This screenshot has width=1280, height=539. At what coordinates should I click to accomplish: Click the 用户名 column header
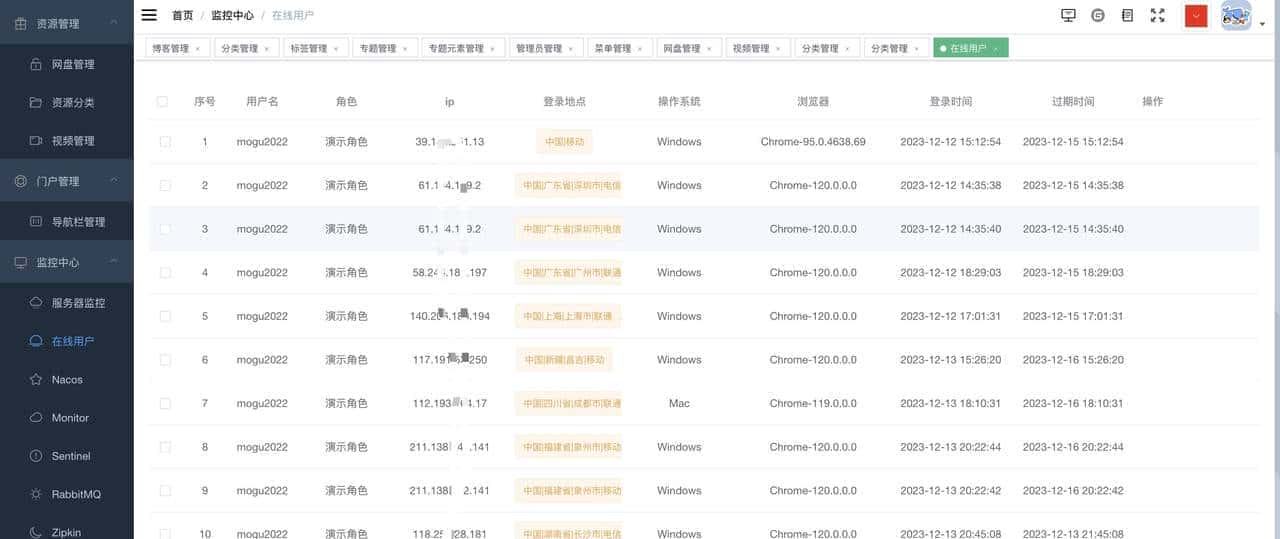[262, 101]
